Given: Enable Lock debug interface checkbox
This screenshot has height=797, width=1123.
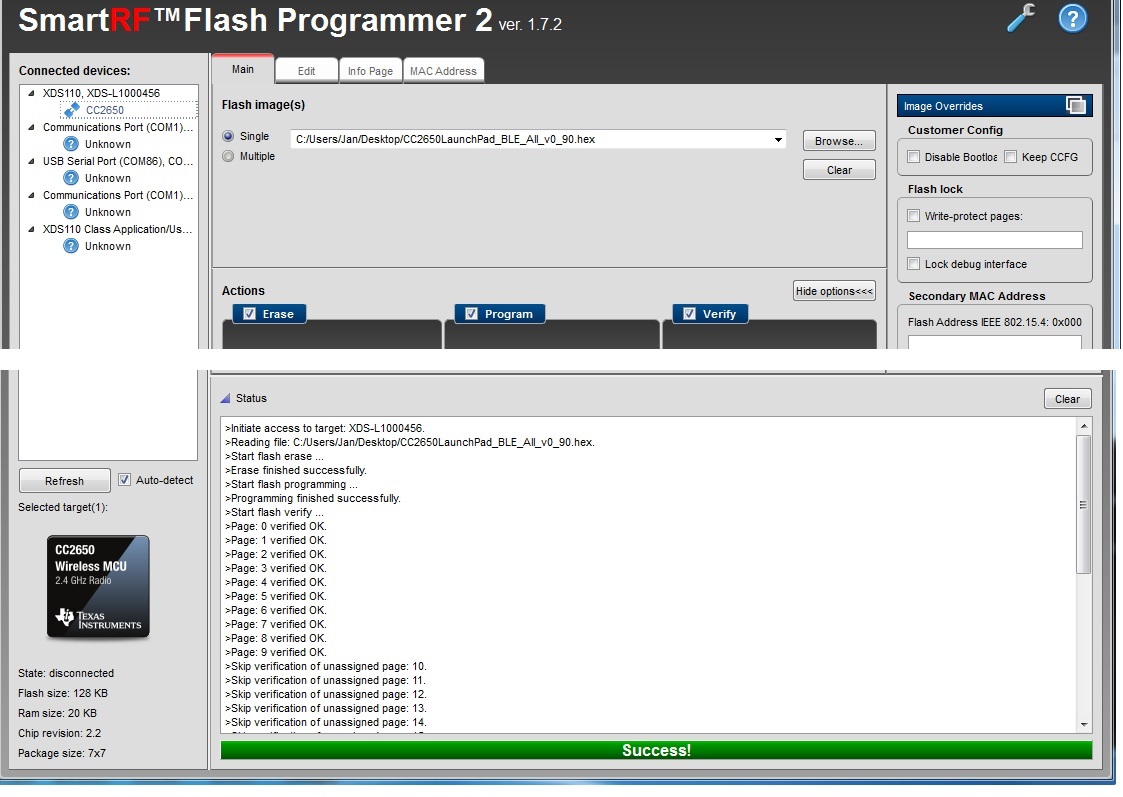Looking at the screenshot, I should pyautogui.click(x=913, y=264).
